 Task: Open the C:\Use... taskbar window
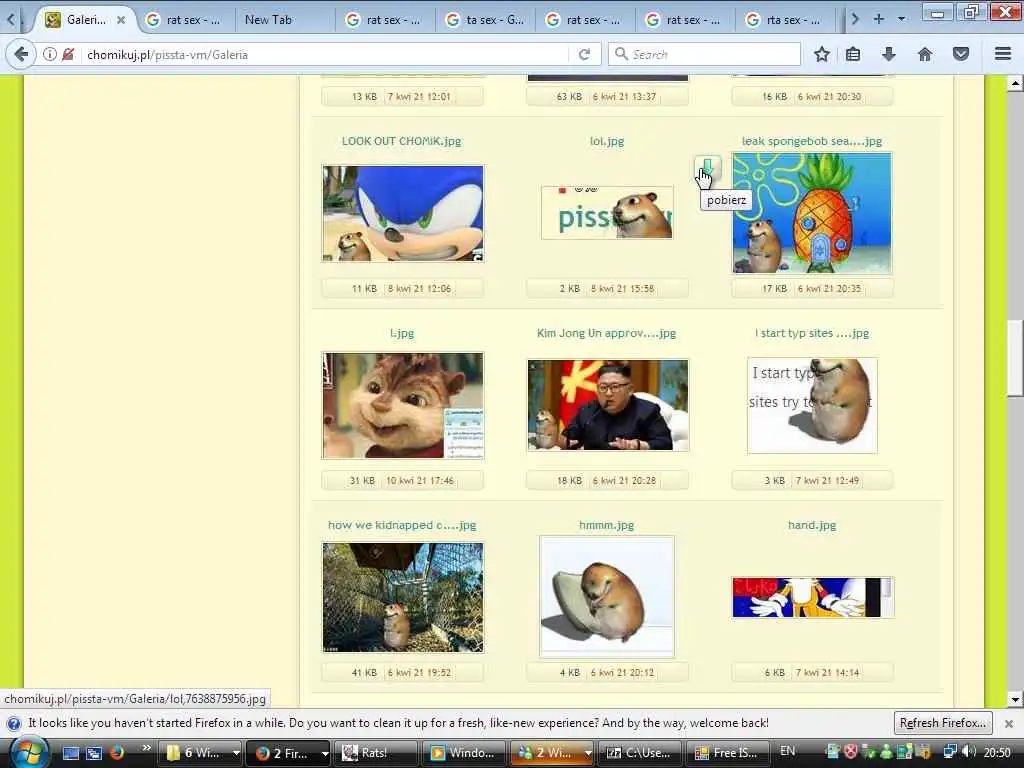[x=640, y=753]
